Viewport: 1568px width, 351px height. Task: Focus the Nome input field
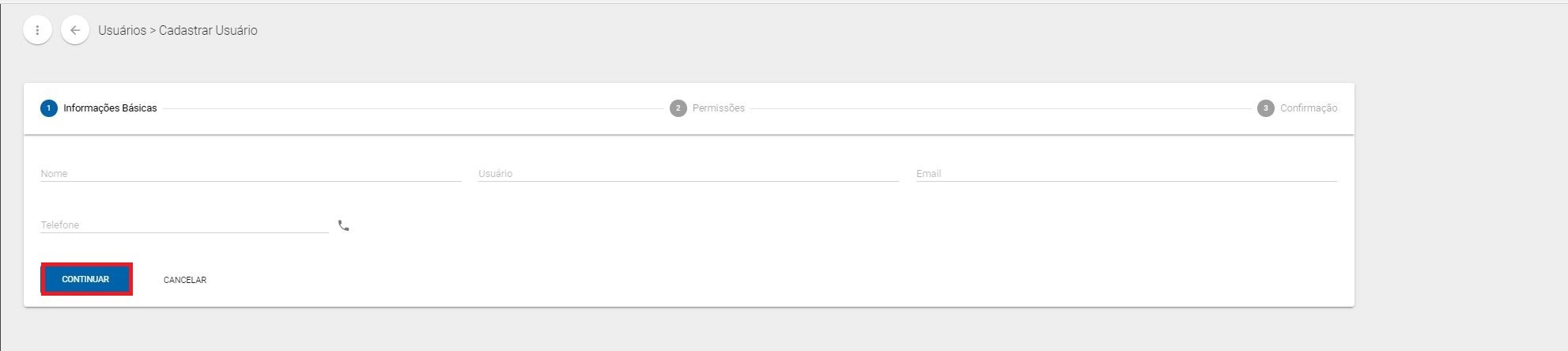(251, 174)
